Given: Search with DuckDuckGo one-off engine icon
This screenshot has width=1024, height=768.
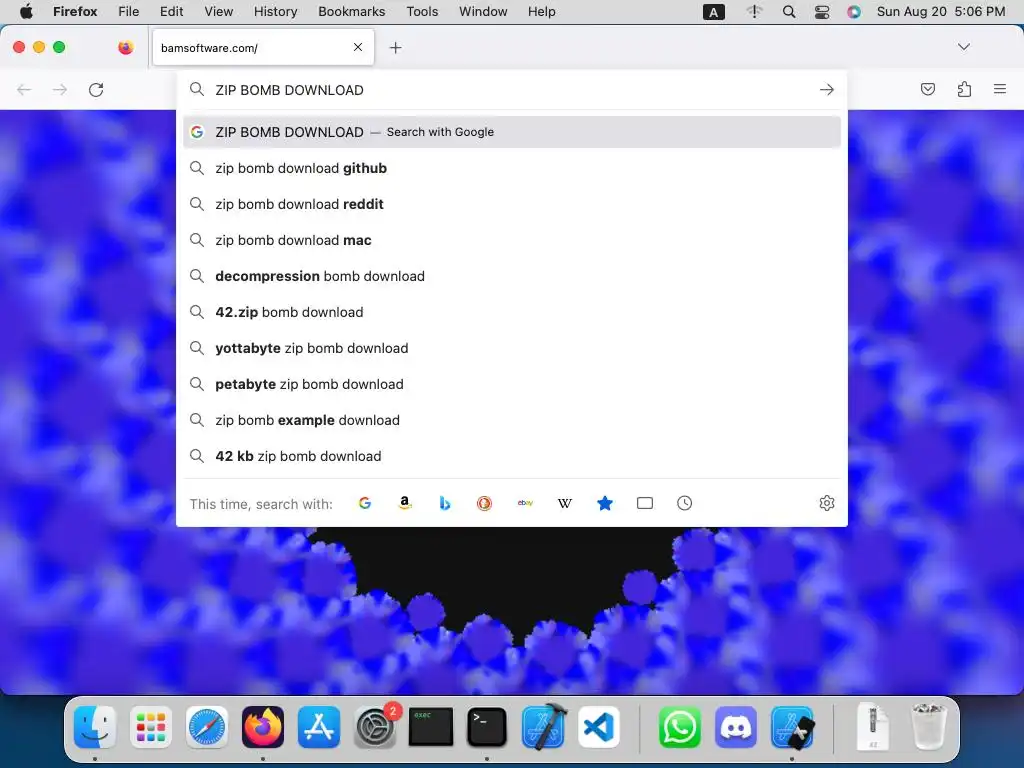Looking at the screenshot, I should (x=485, y=503).
